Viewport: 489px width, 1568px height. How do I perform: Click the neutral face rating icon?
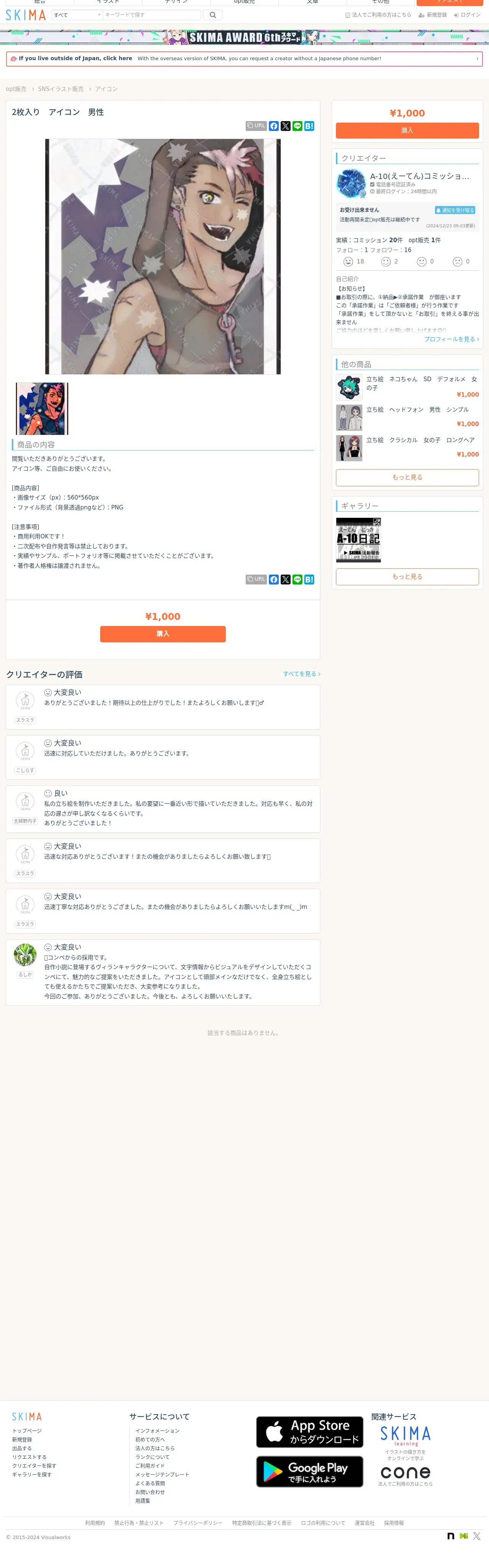point(422,262)
